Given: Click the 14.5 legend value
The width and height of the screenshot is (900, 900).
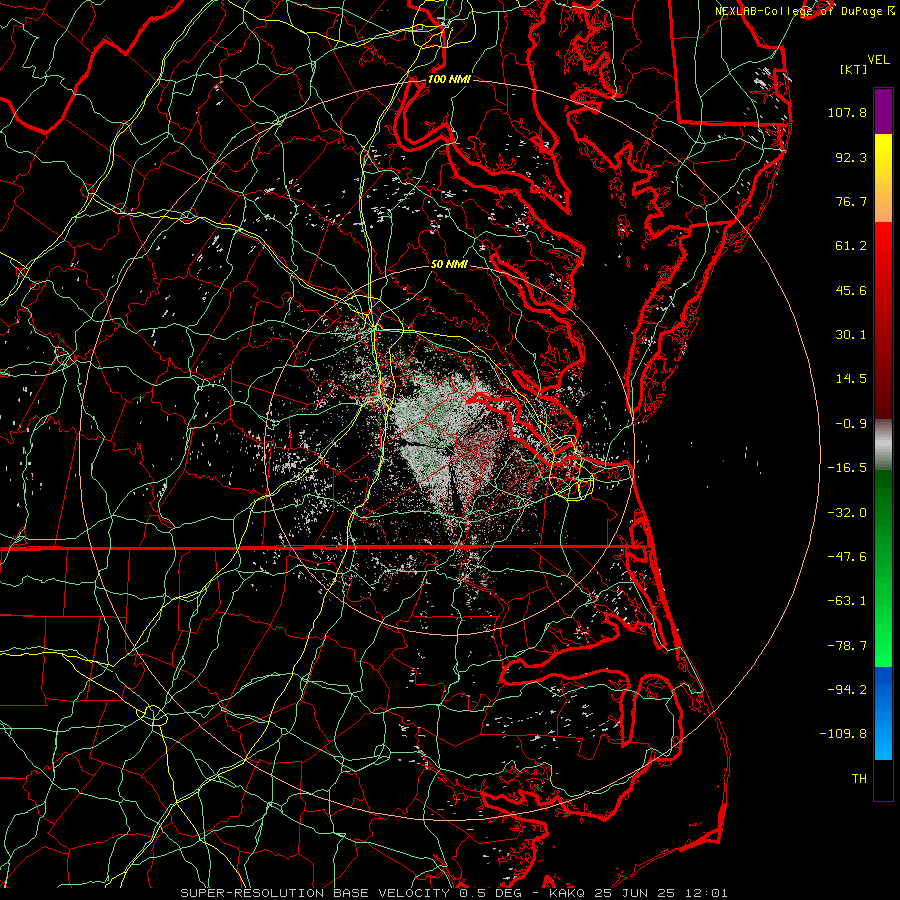Looking at the screenshot, I should 851,379.
